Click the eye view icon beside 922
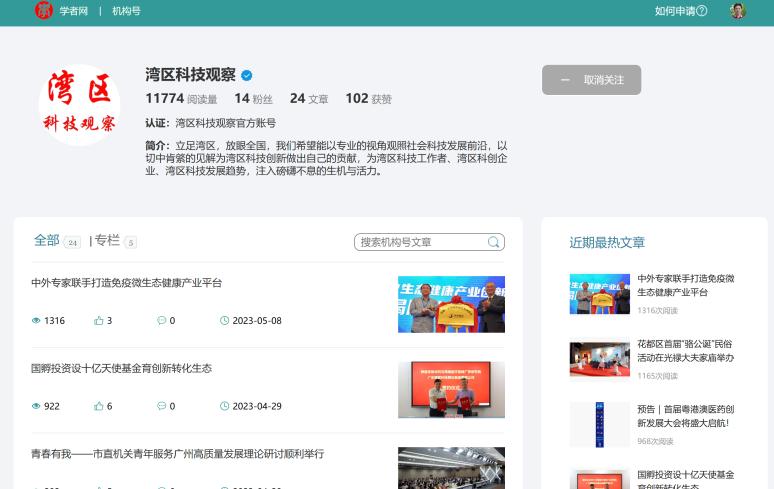 36,406
